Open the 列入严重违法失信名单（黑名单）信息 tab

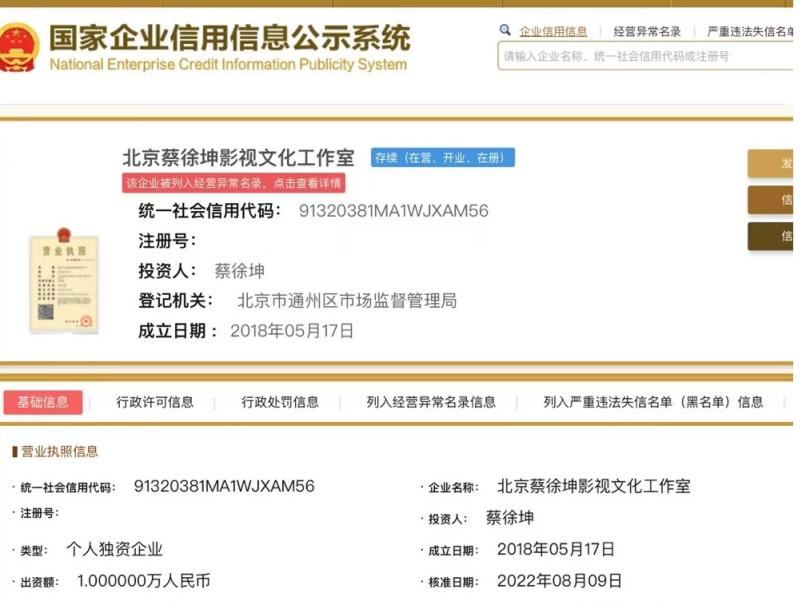point(653,402)
